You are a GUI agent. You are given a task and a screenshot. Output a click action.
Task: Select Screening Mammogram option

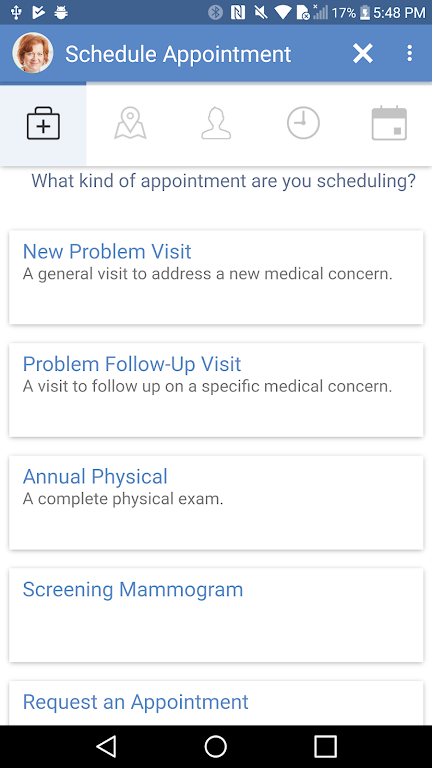click(x=216, y=615)
